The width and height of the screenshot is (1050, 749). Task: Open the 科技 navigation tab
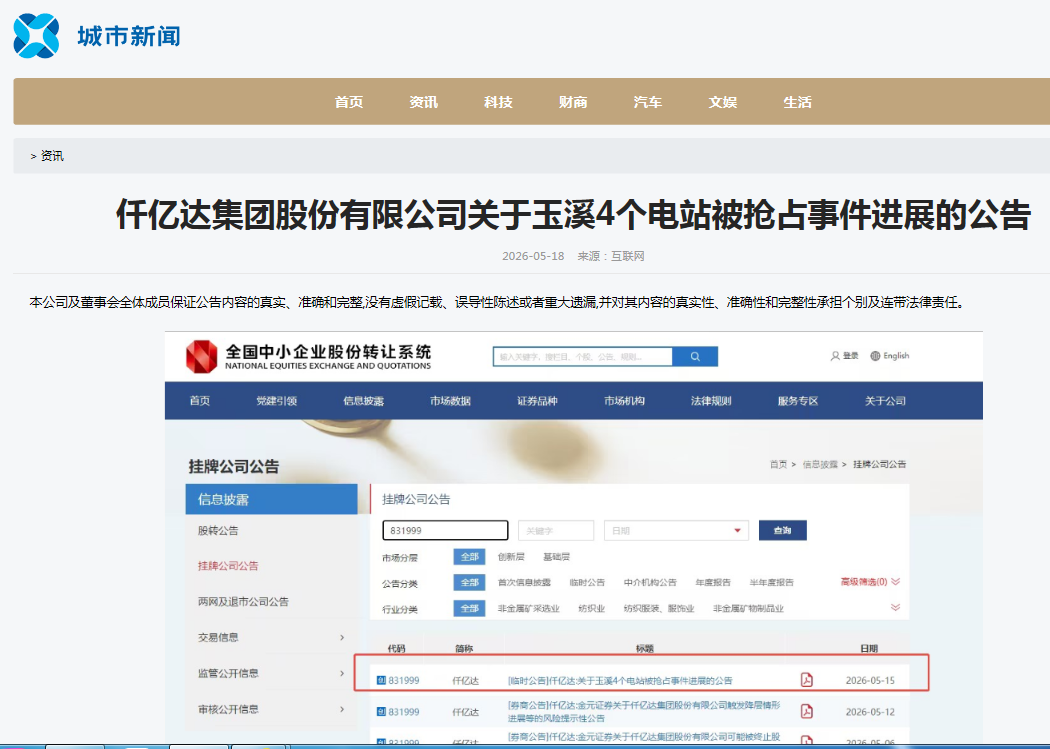(x=498, y=102)
